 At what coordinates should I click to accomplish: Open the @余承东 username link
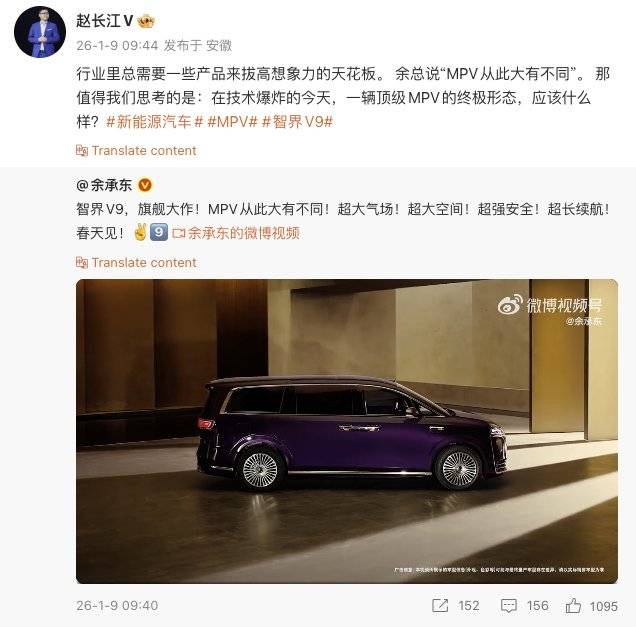(104, 185)
